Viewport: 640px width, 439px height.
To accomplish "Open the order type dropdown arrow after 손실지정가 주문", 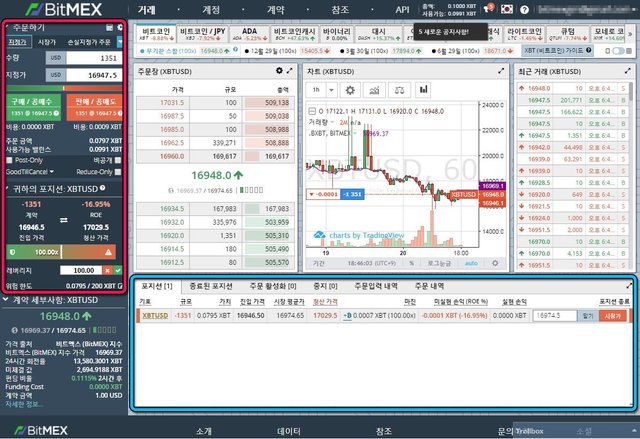I will click(x=120, y=42).
